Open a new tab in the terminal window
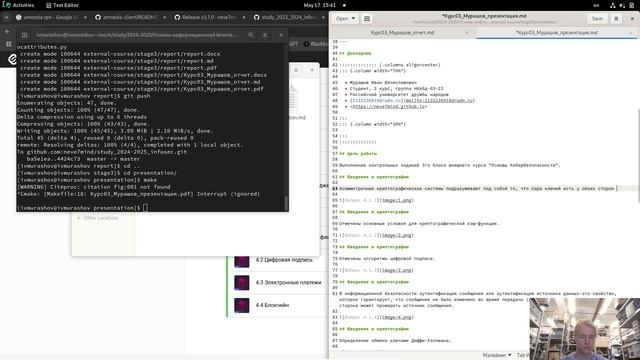 pos(24,35)
